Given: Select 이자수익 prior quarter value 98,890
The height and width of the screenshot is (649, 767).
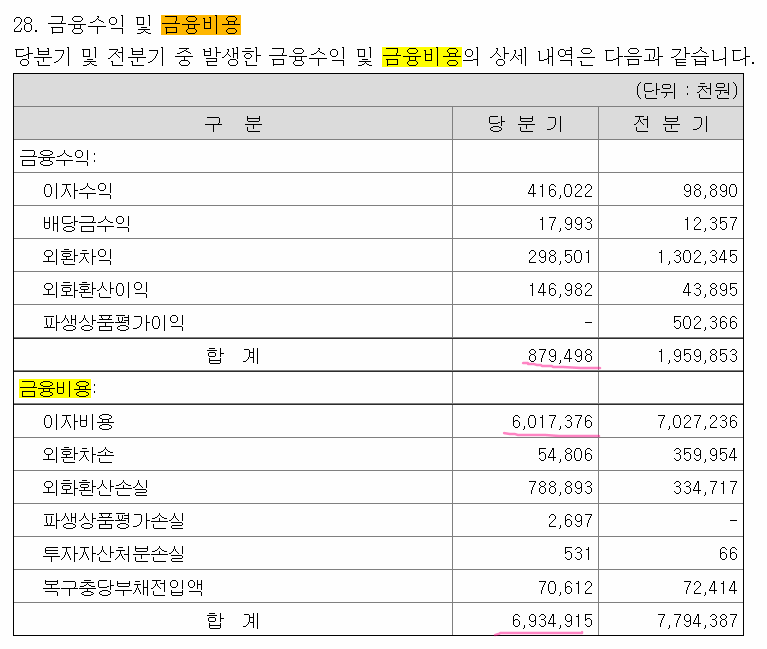Looking at the screenshot, I should (710, 190).
